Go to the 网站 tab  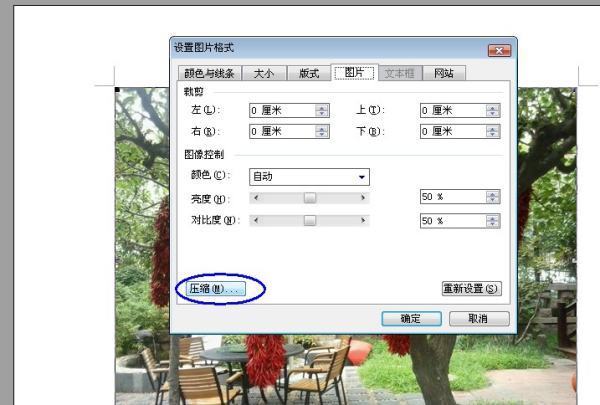(x=443, y=73)
